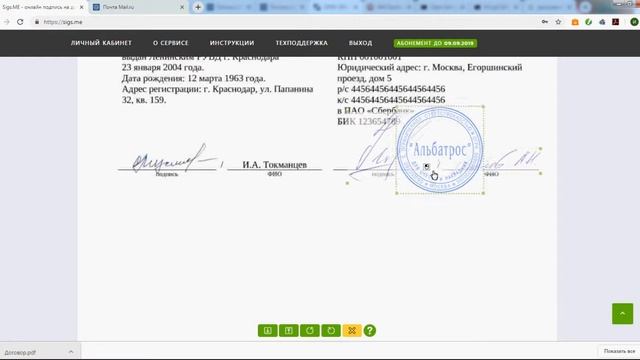Open help with the green question mark

pos(370,330)
